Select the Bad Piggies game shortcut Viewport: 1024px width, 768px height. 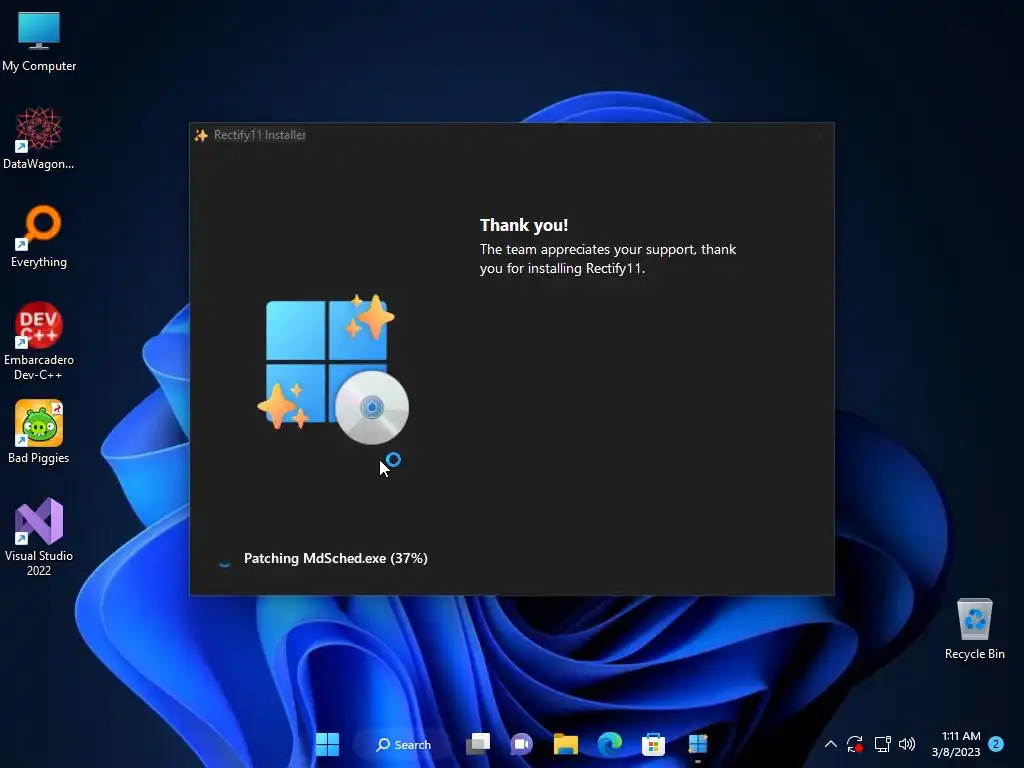pyautogui.click(x=39, y=432)
